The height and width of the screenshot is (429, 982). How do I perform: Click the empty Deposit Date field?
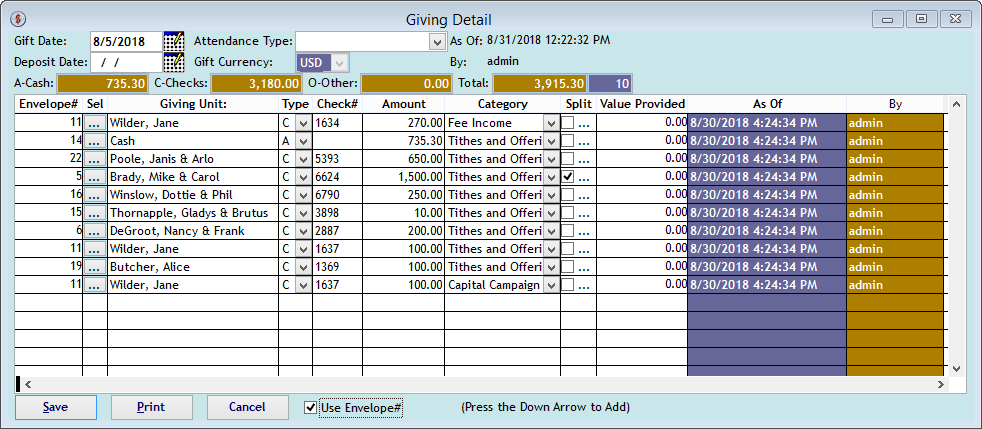[127, 62]
